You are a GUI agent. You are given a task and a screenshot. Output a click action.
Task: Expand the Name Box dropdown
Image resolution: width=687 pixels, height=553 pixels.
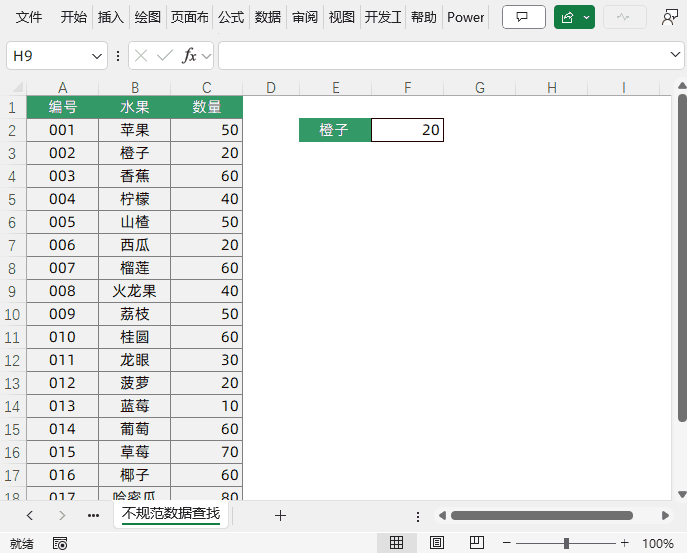(x=97, y=56)
